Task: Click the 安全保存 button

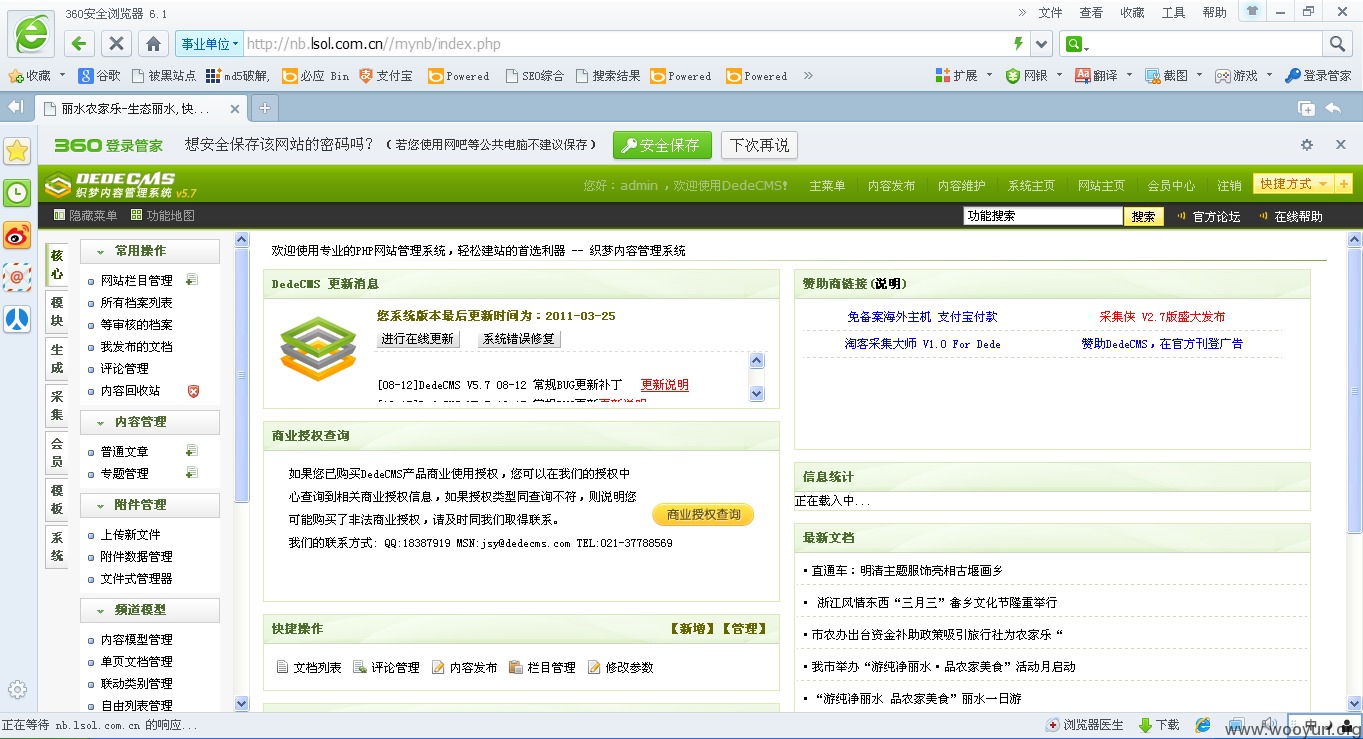Action: [662, 145]
